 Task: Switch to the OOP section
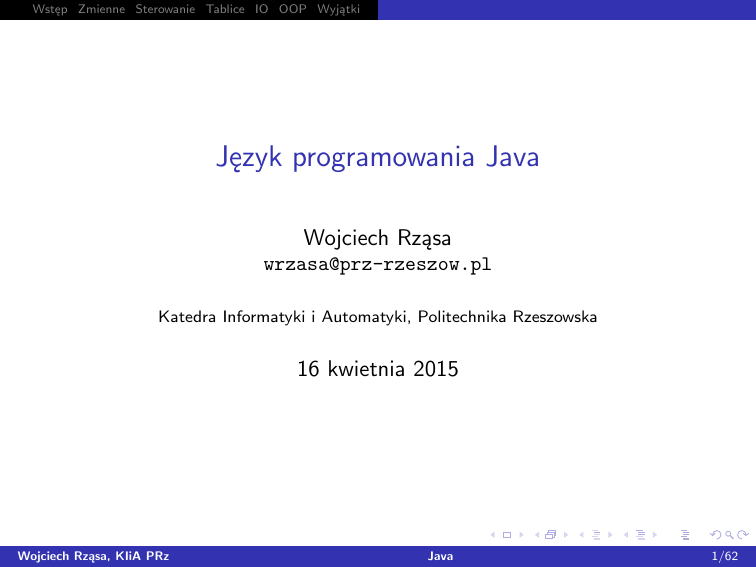(x=292, y=9)
